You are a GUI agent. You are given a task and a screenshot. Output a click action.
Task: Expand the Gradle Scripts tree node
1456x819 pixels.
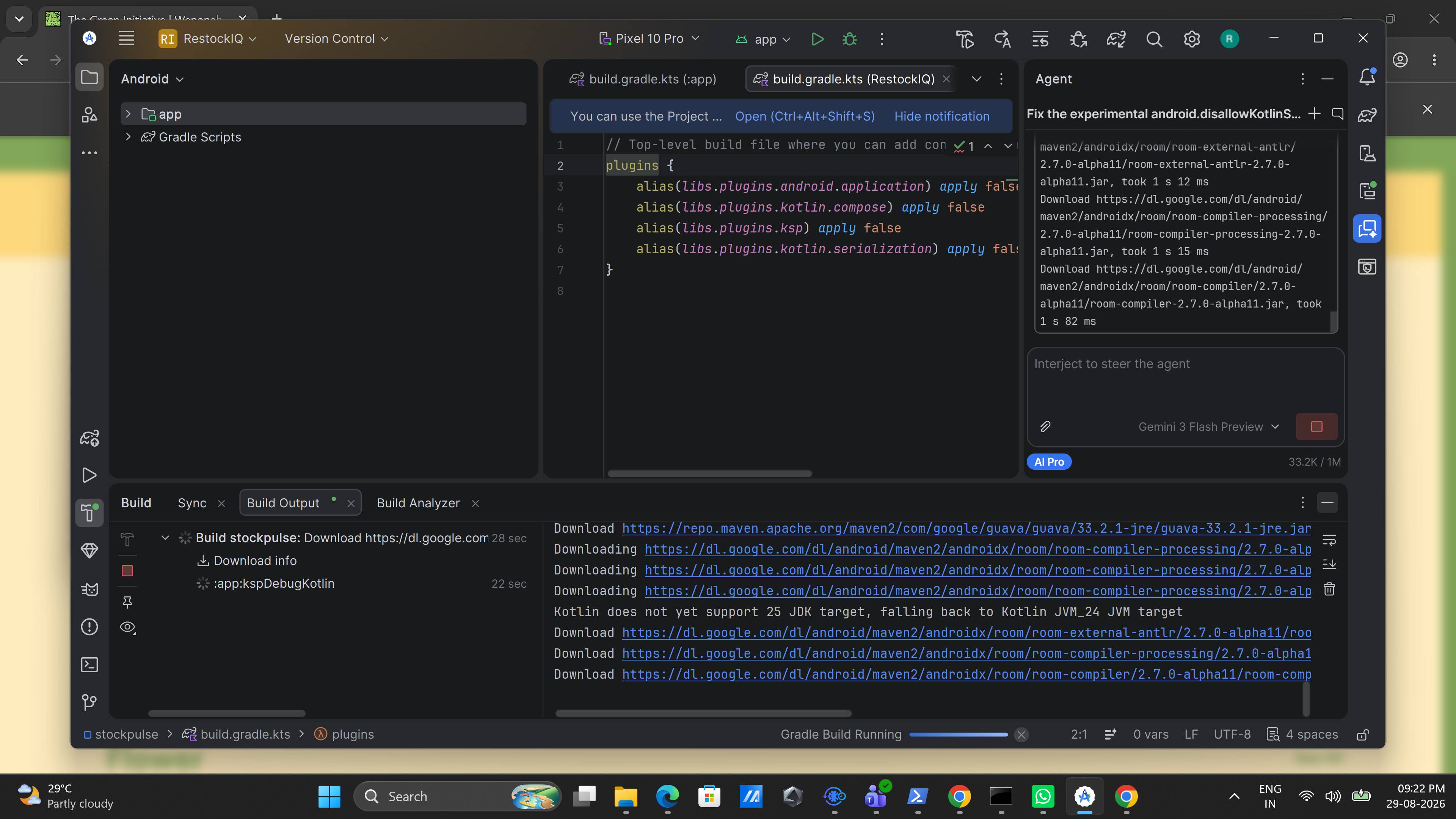click(128, 137)
